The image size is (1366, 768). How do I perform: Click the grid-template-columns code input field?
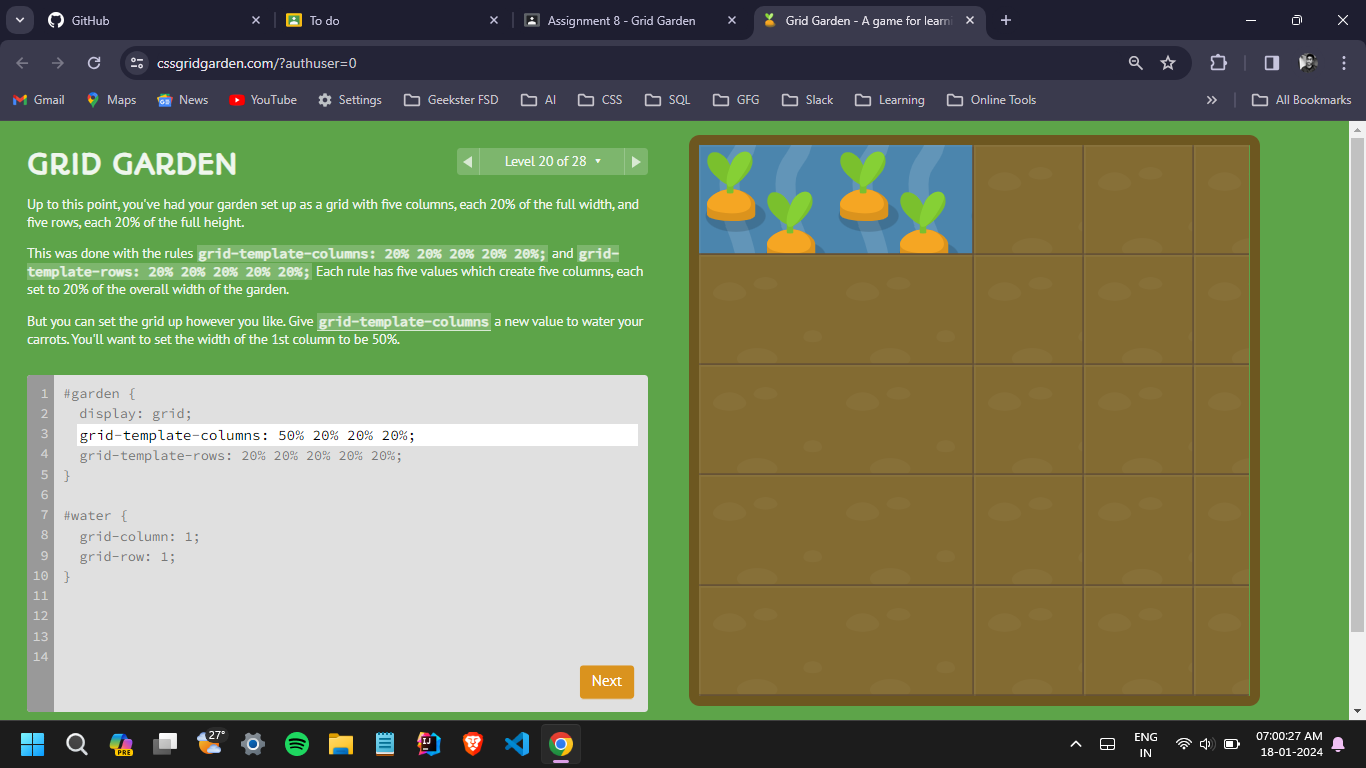click(x=357, y=435)
